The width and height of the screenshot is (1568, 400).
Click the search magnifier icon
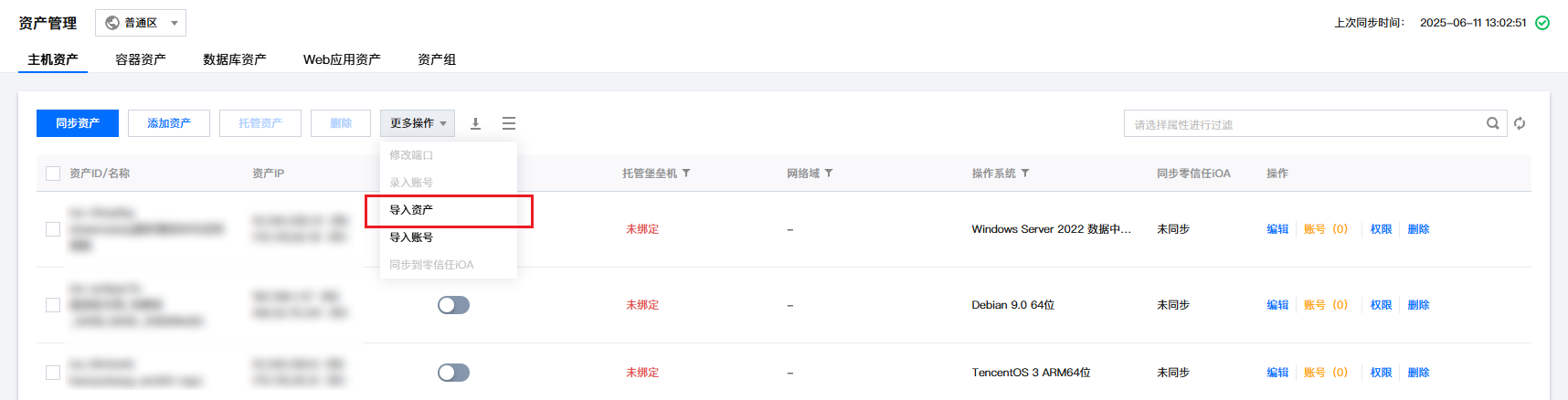pos(1492,123)
